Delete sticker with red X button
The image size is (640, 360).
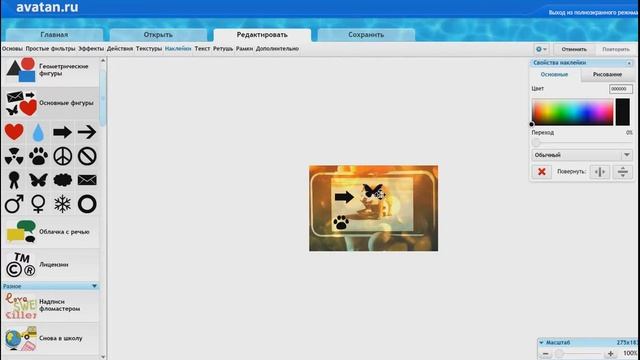tap(542, 172)
